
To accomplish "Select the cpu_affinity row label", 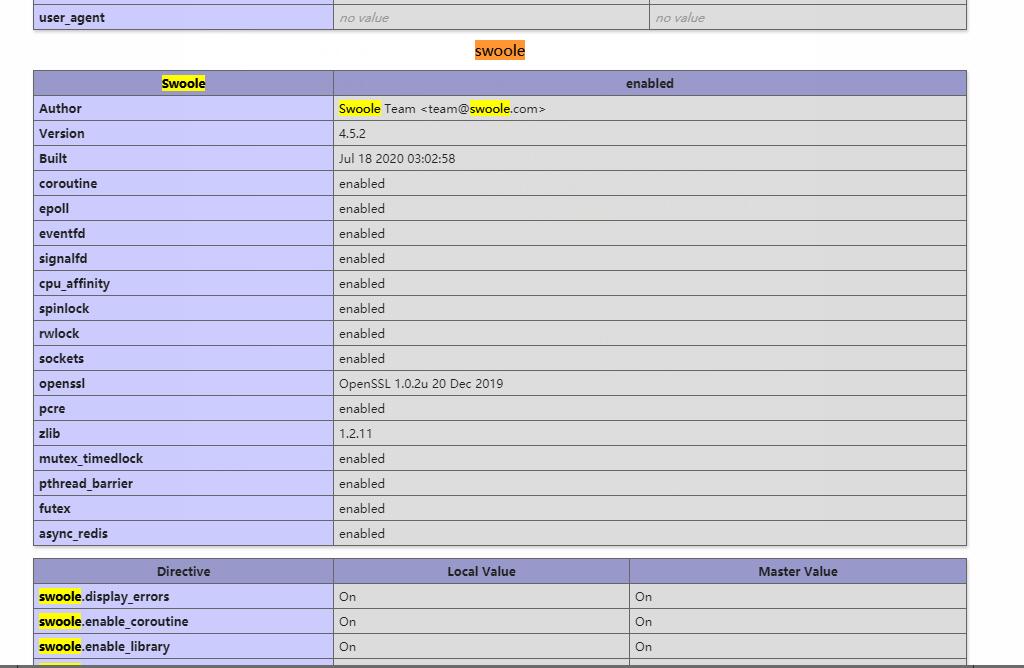I will [x=74, y=283].
